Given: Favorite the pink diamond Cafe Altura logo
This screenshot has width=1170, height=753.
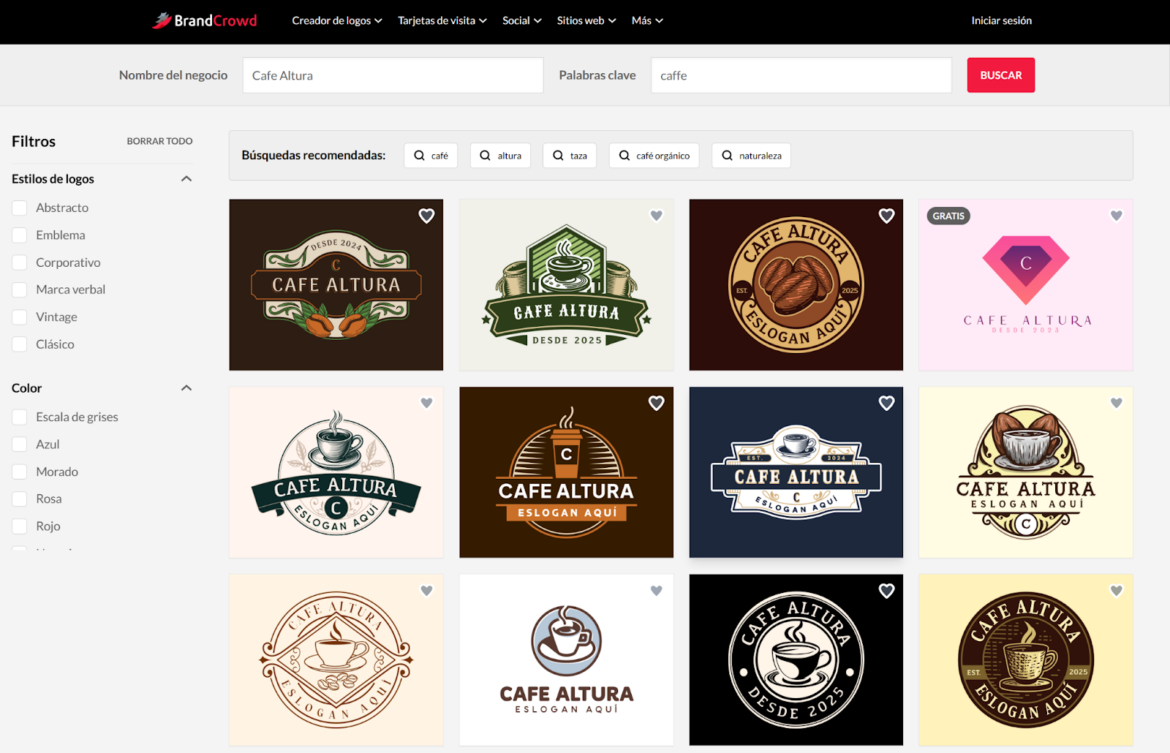Looking at the screenshot, I should (1116, 215).
